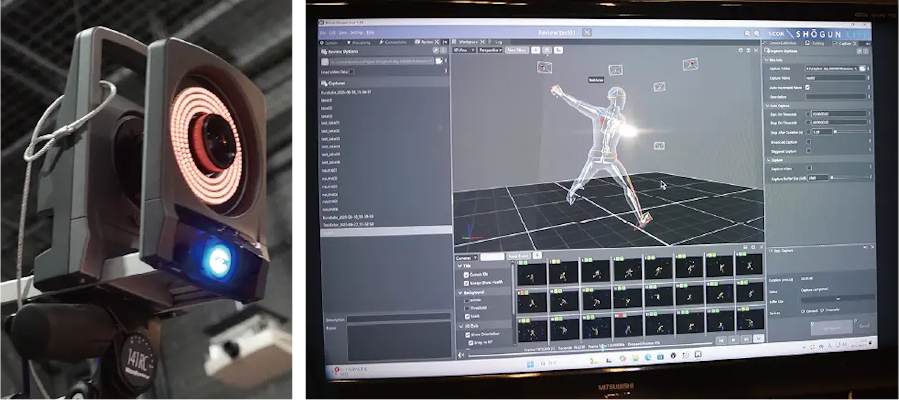The width and height of the screenshot is (899, 400).
Task: Select the test_take01 capture in the list
Action: pos(331,123)
